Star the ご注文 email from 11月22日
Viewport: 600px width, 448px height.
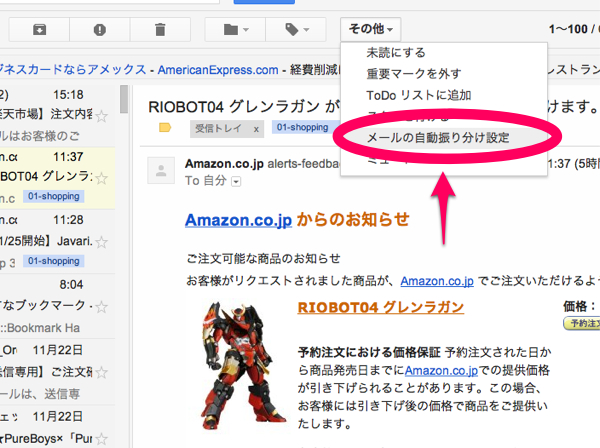(x=102, y=372)
